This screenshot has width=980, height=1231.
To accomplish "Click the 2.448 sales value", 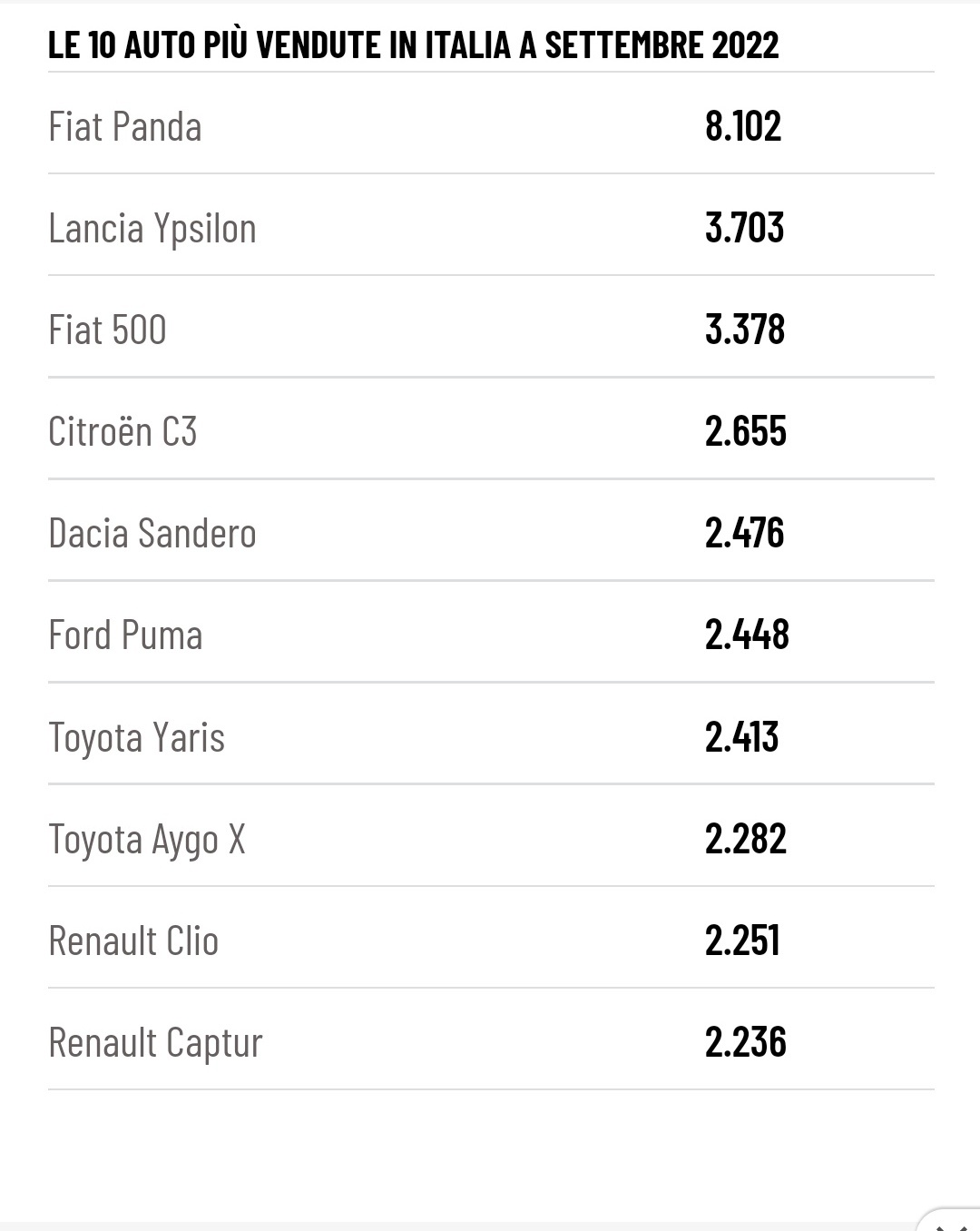I will tap(747, 635).
